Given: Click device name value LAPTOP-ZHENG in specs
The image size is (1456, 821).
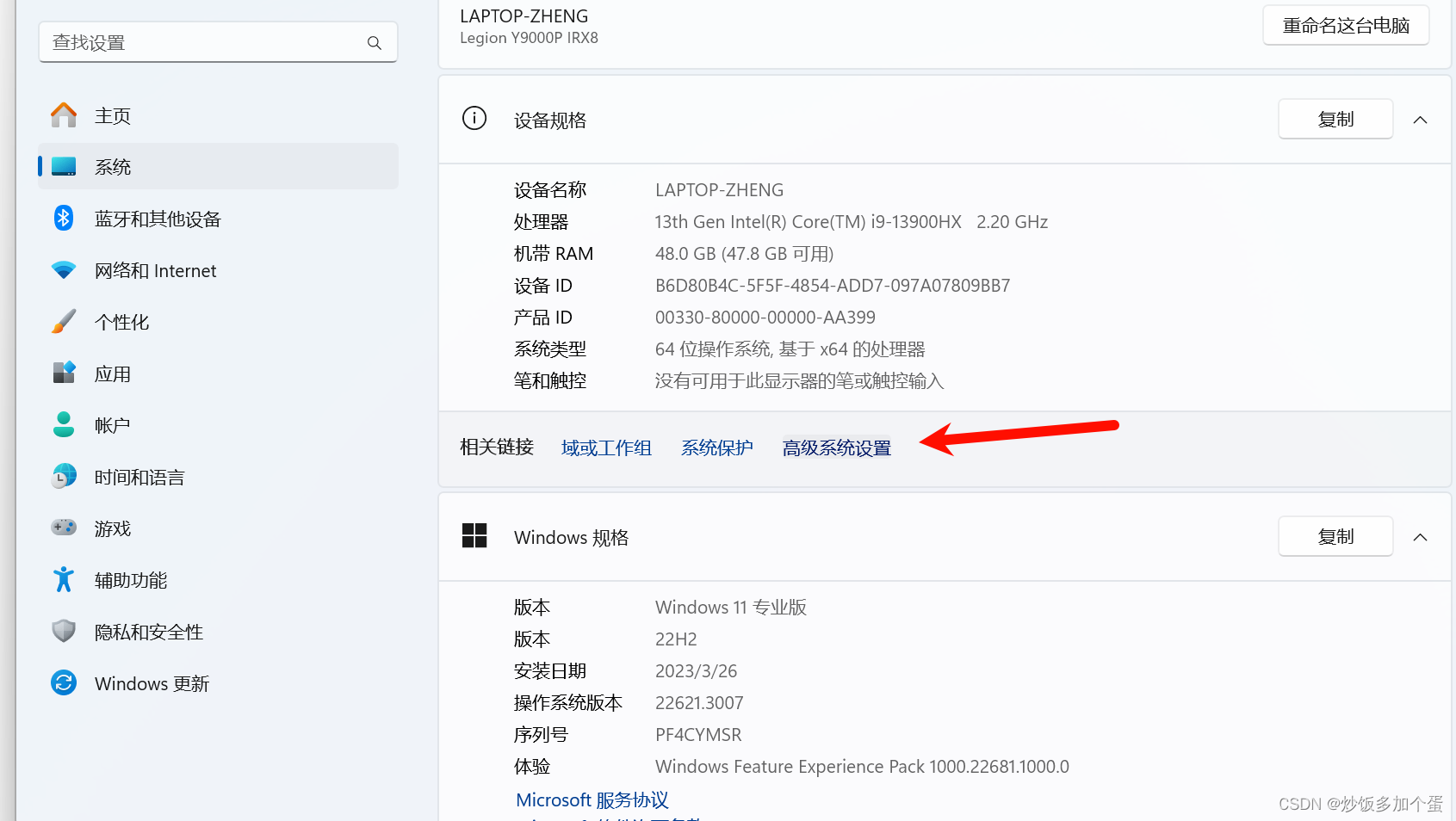Looking at the screenshot, I should click(x=720, y=190).
